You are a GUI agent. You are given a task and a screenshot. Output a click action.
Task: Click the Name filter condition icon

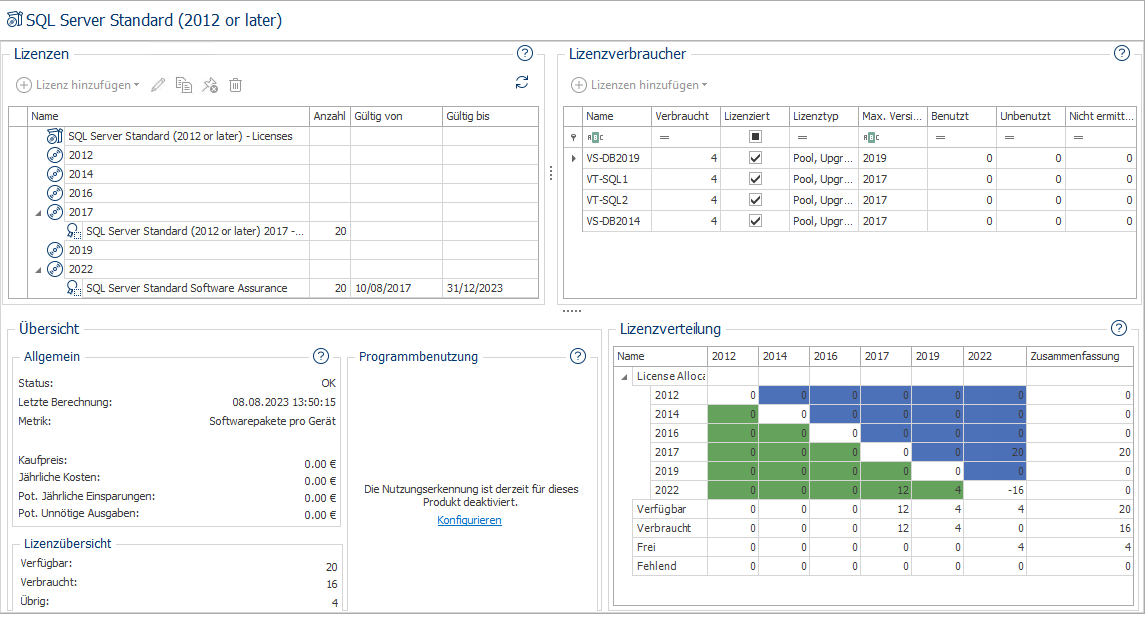tap(595, 137)
